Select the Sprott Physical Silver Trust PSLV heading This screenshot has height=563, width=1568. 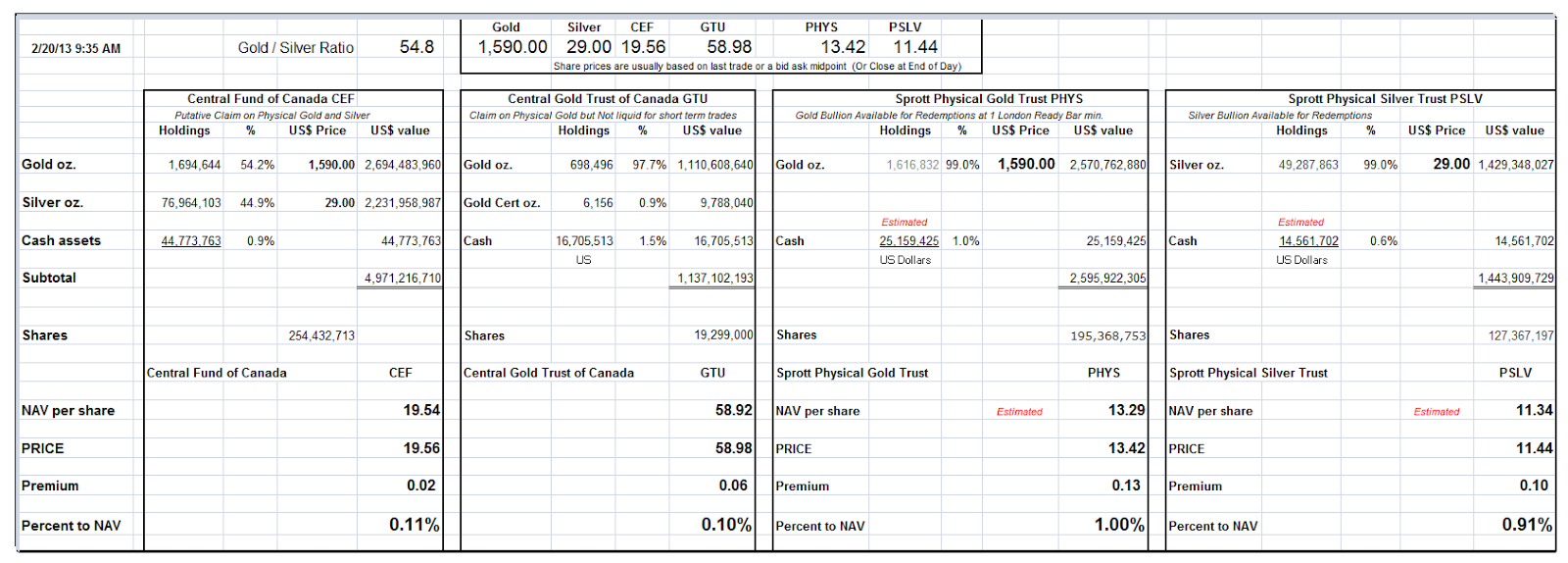click(x=1385, y=99)
